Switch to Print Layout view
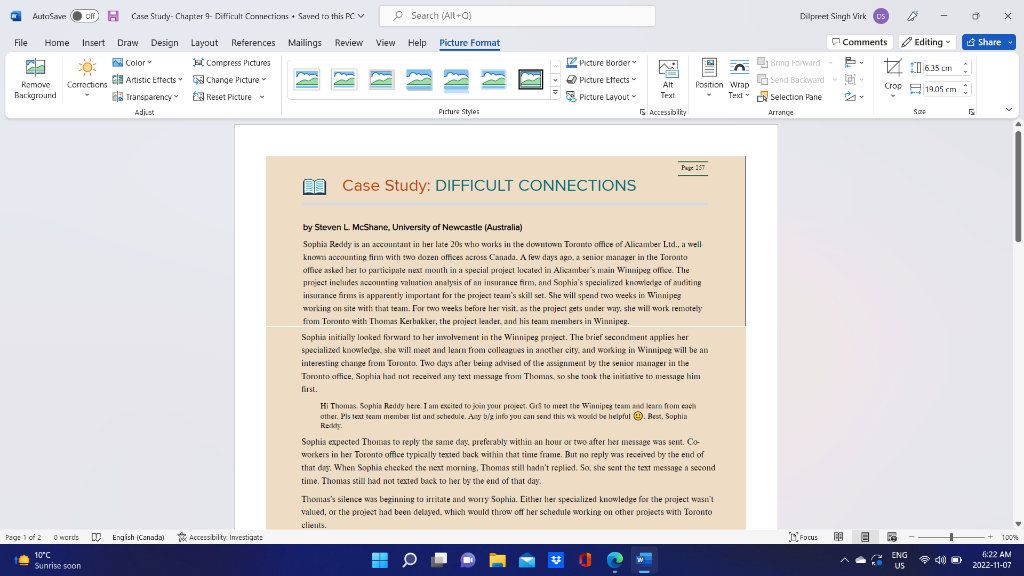 pos(865,537)
